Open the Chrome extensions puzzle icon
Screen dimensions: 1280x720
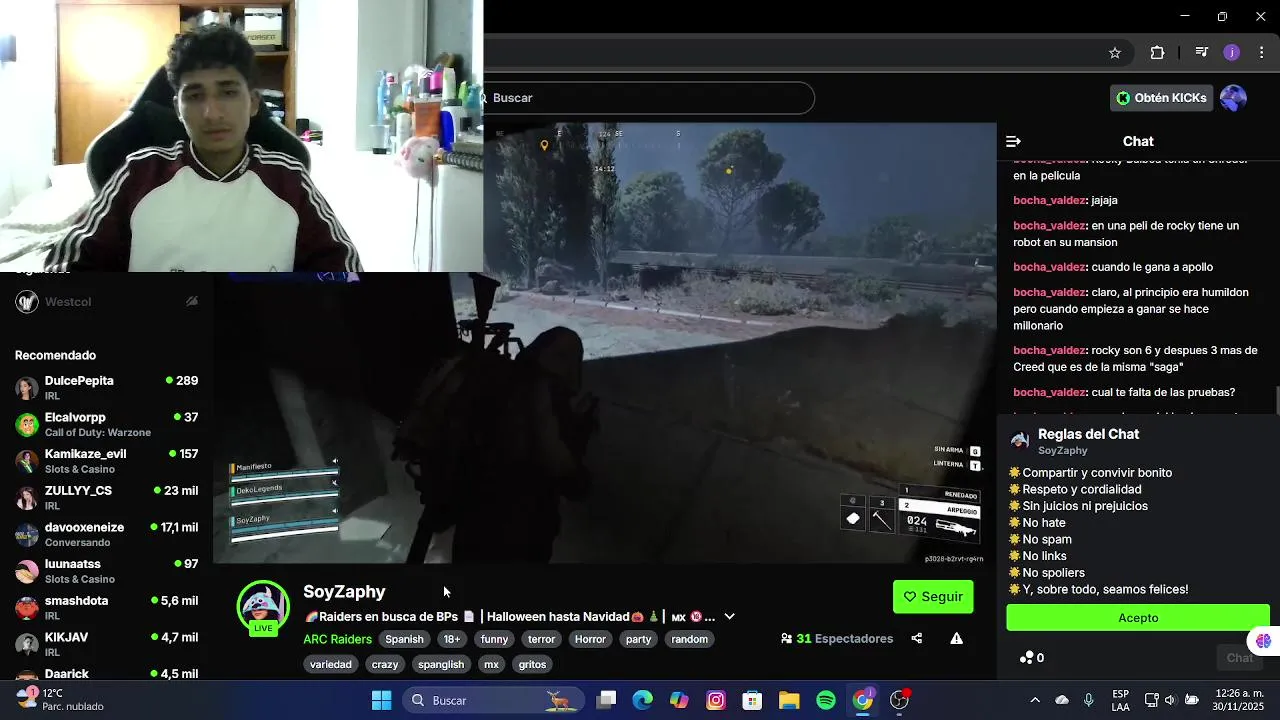[1157, 53]
